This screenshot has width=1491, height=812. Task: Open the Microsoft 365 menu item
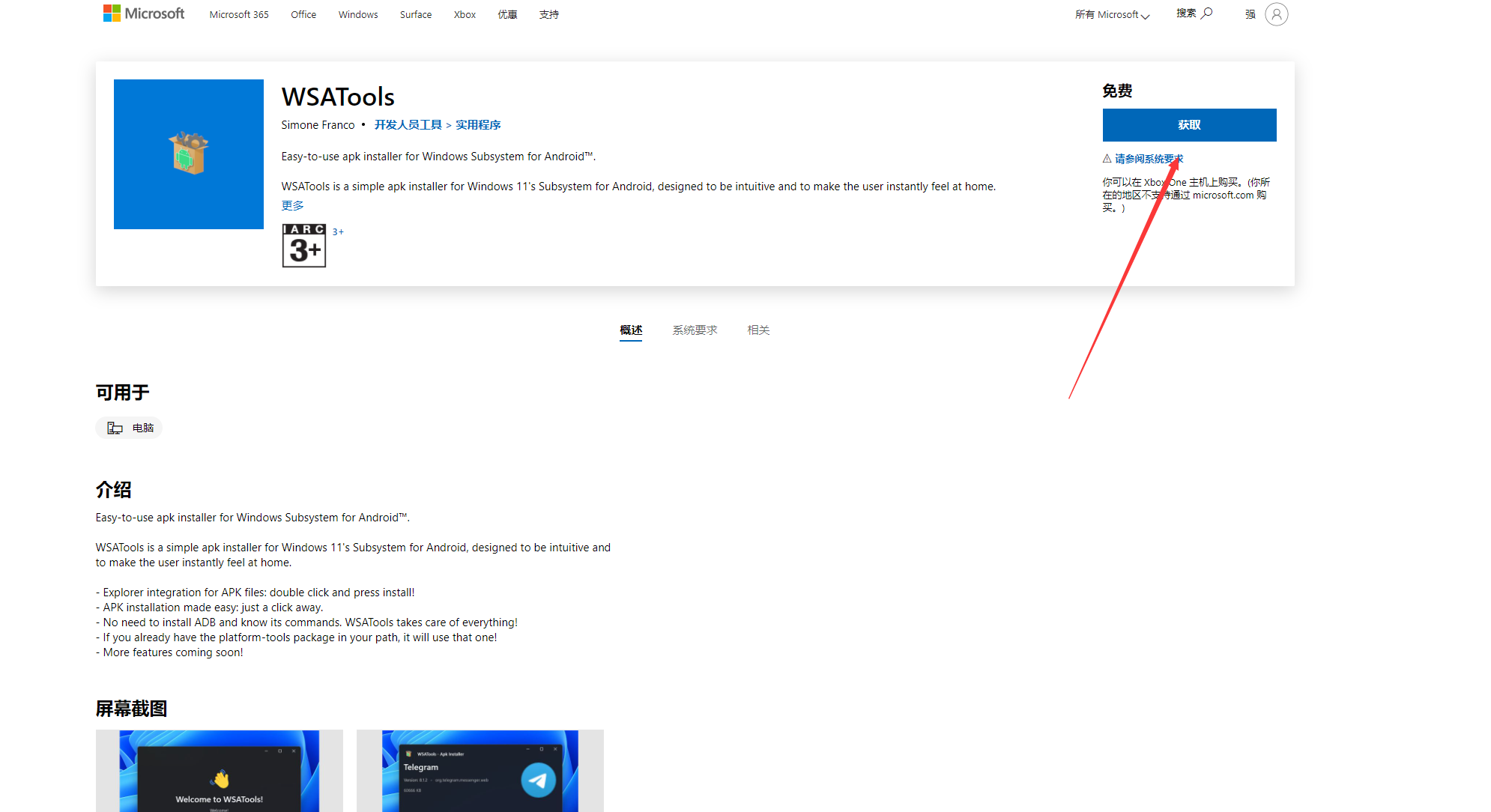click(239, 15)
